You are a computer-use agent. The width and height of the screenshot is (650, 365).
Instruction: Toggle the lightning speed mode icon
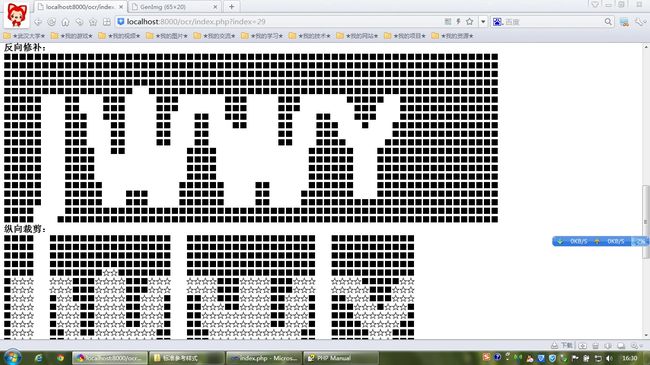click(x=458, y=22)
